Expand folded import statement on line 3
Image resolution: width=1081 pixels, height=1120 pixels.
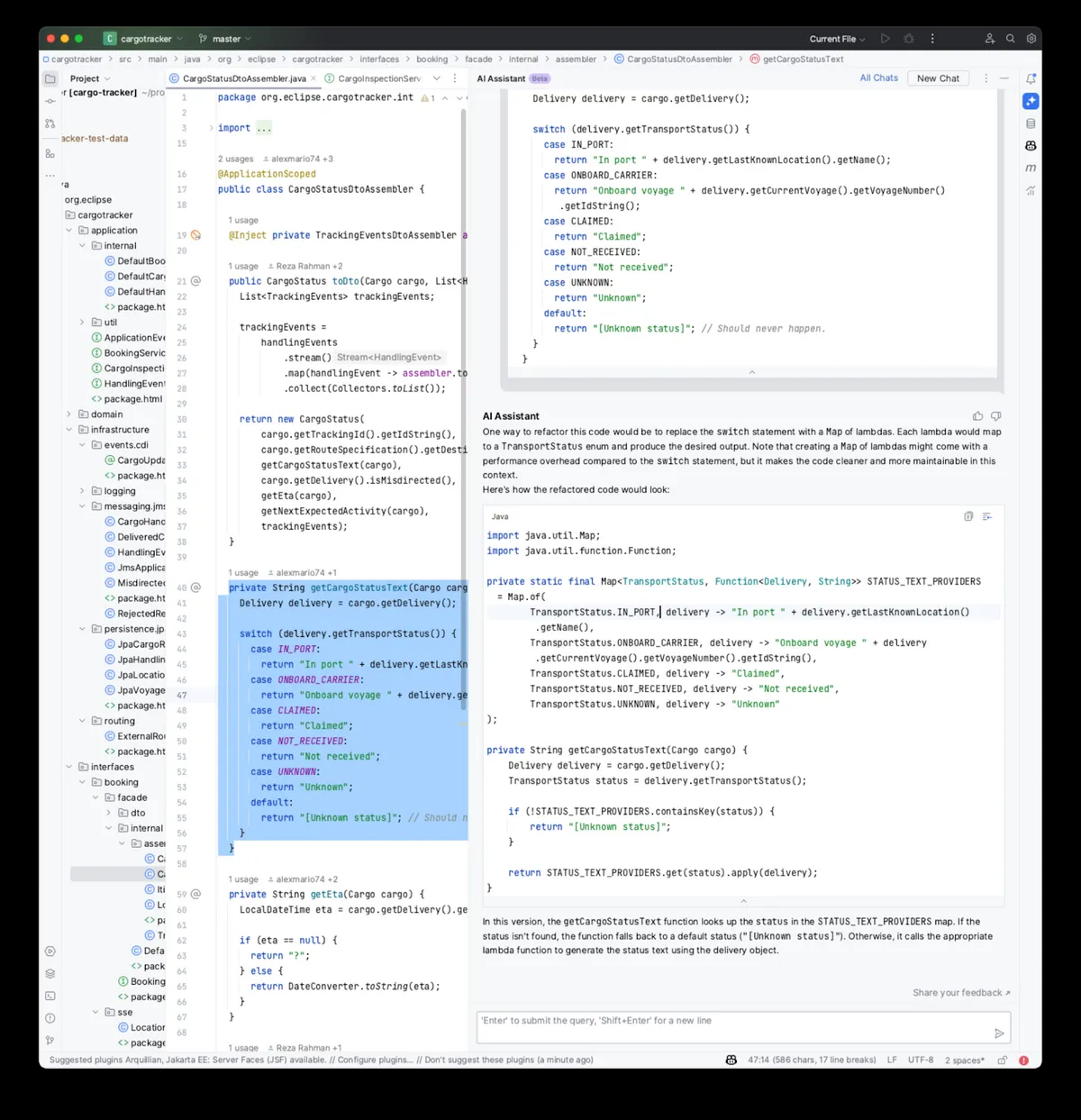[x=212, y=128]
